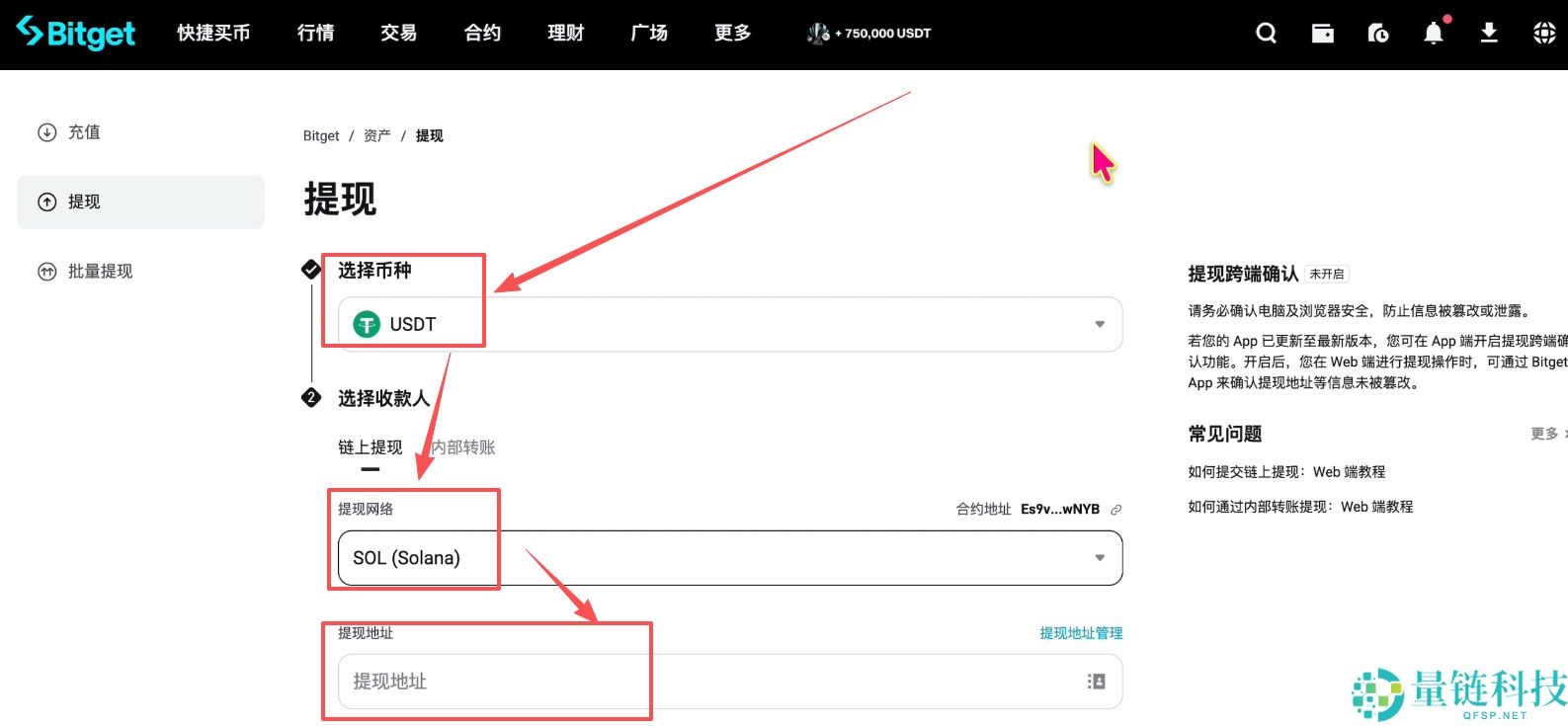The image size is (1568, 726).
Task: Open the wallet assets icon
Action: pyautogui.click(x=1322, y=34)
